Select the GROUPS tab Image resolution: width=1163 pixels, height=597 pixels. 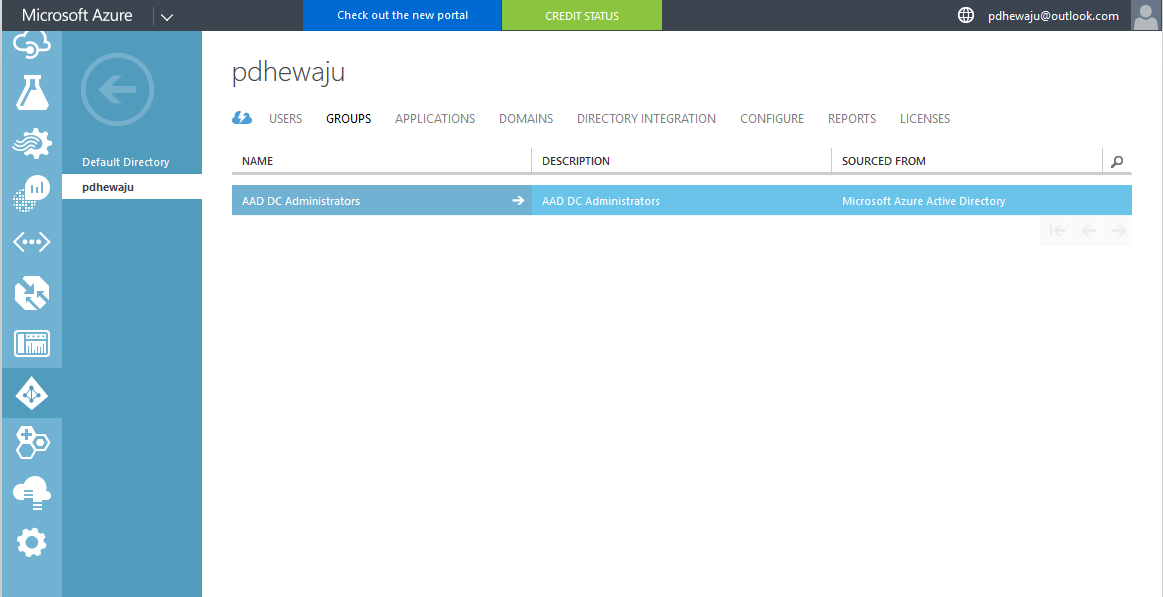[349, 119]
